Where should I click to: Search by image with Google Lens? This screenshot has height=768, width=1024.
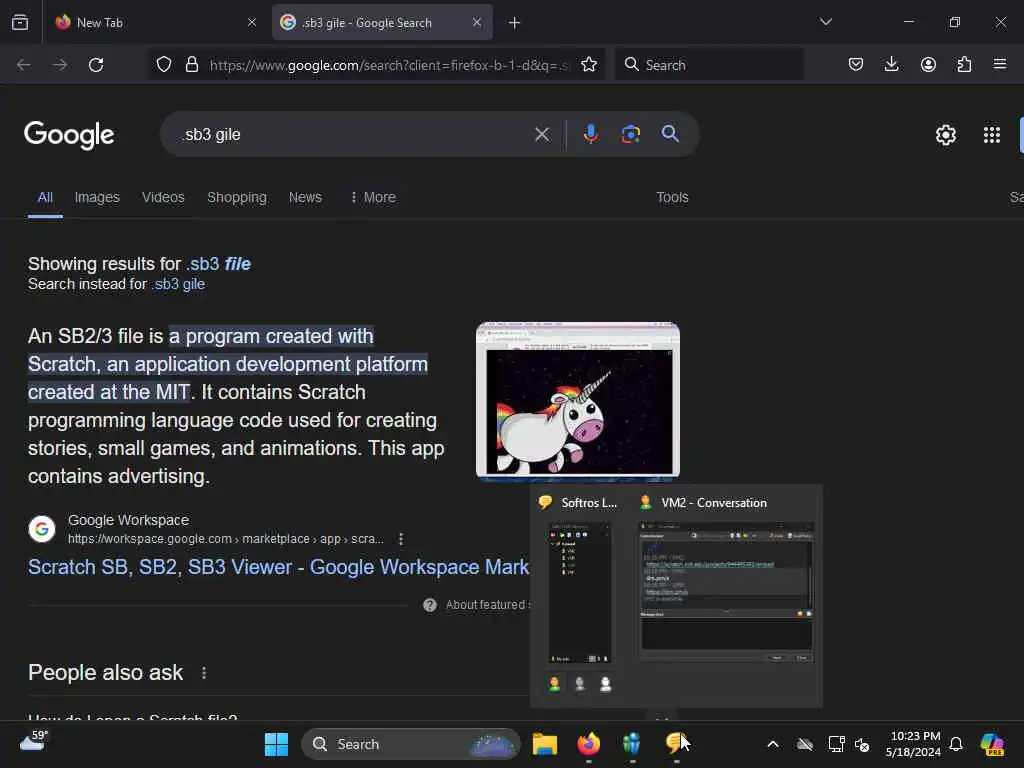coord(630,135)
